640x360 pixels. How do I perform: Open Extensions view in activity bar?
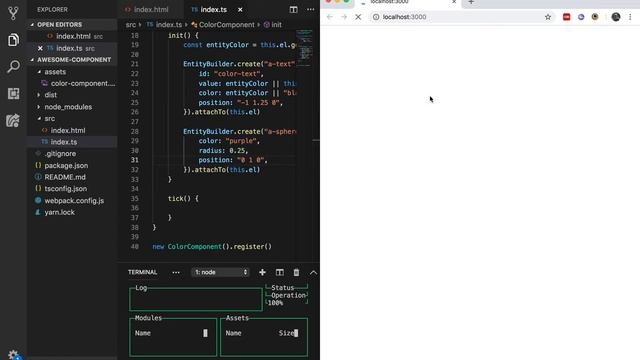point(13,93)
